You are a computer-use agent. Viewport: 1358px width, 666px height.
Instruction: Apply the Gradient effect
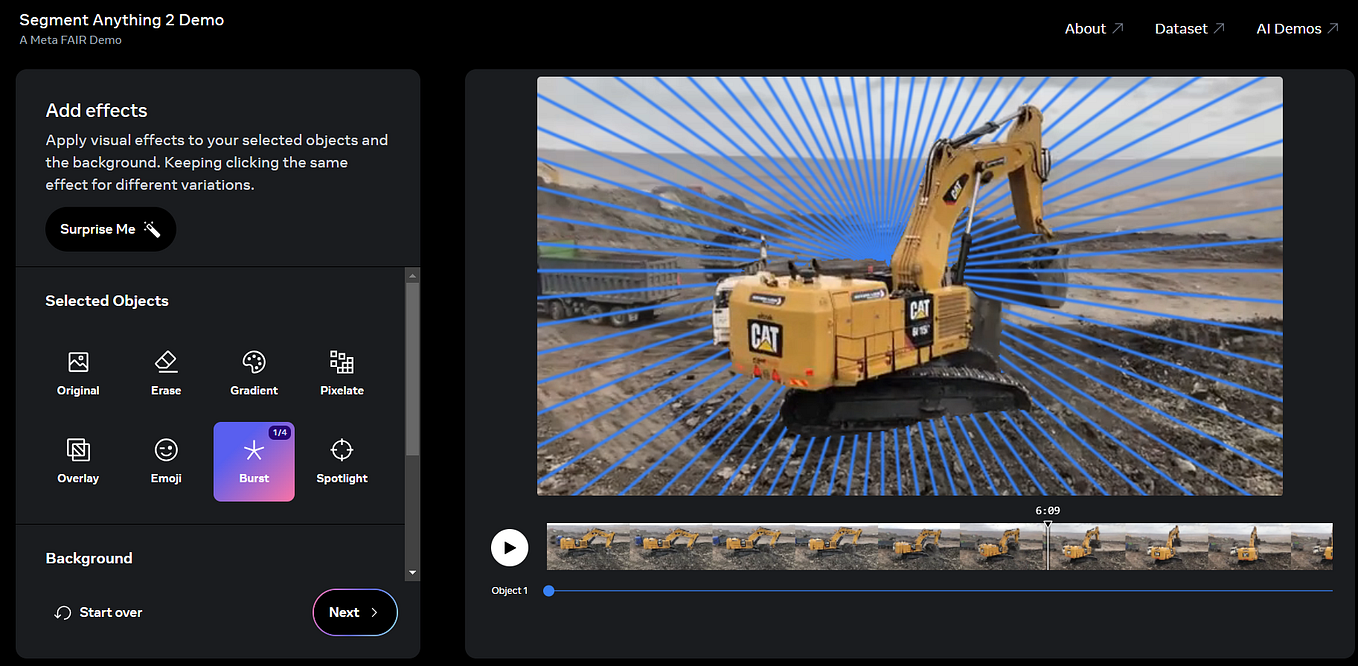pyautogui.click(x=254, y=371)
